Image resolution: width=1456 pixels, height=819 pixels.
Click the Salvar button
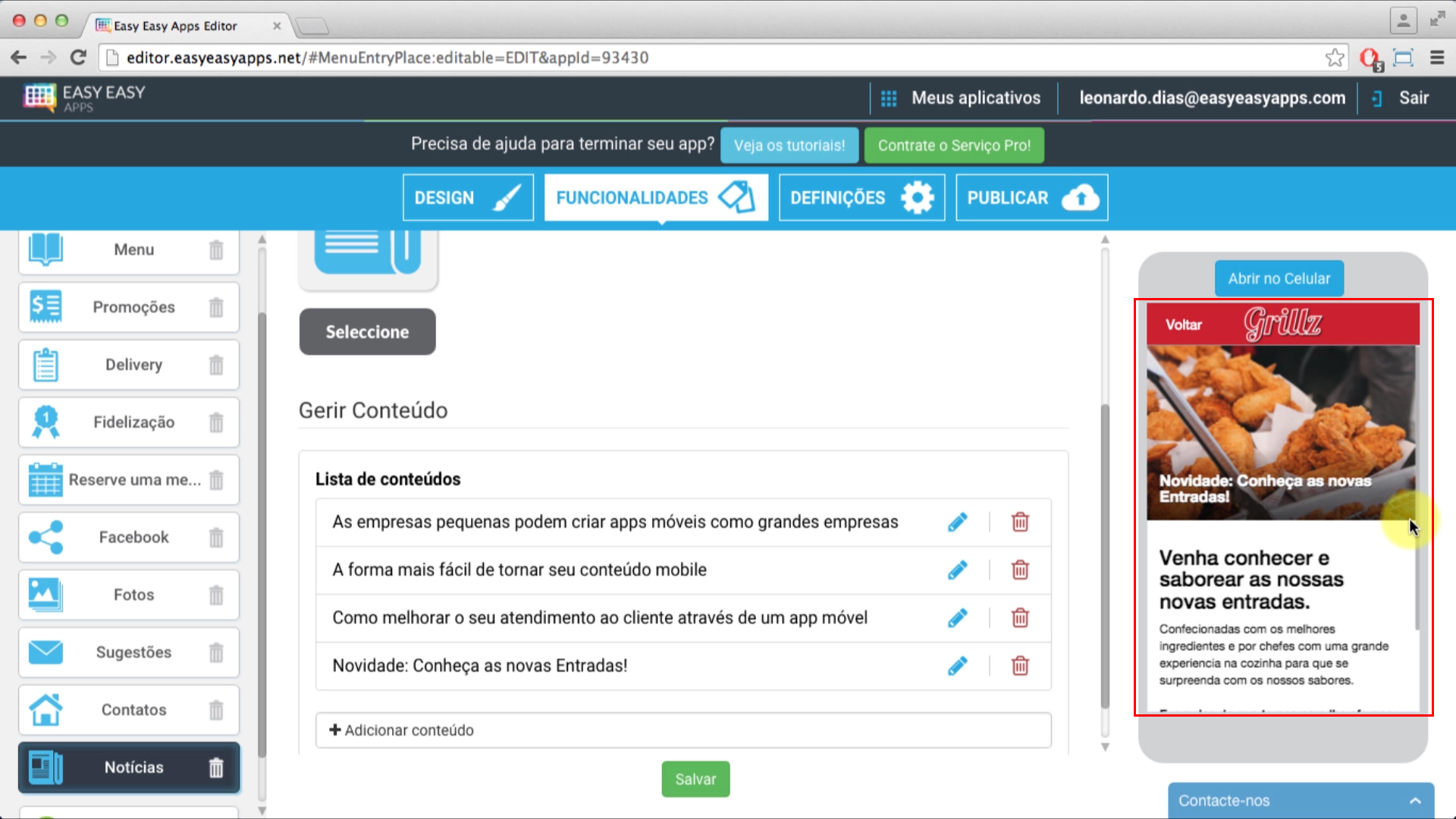click(x=695, y=778)
